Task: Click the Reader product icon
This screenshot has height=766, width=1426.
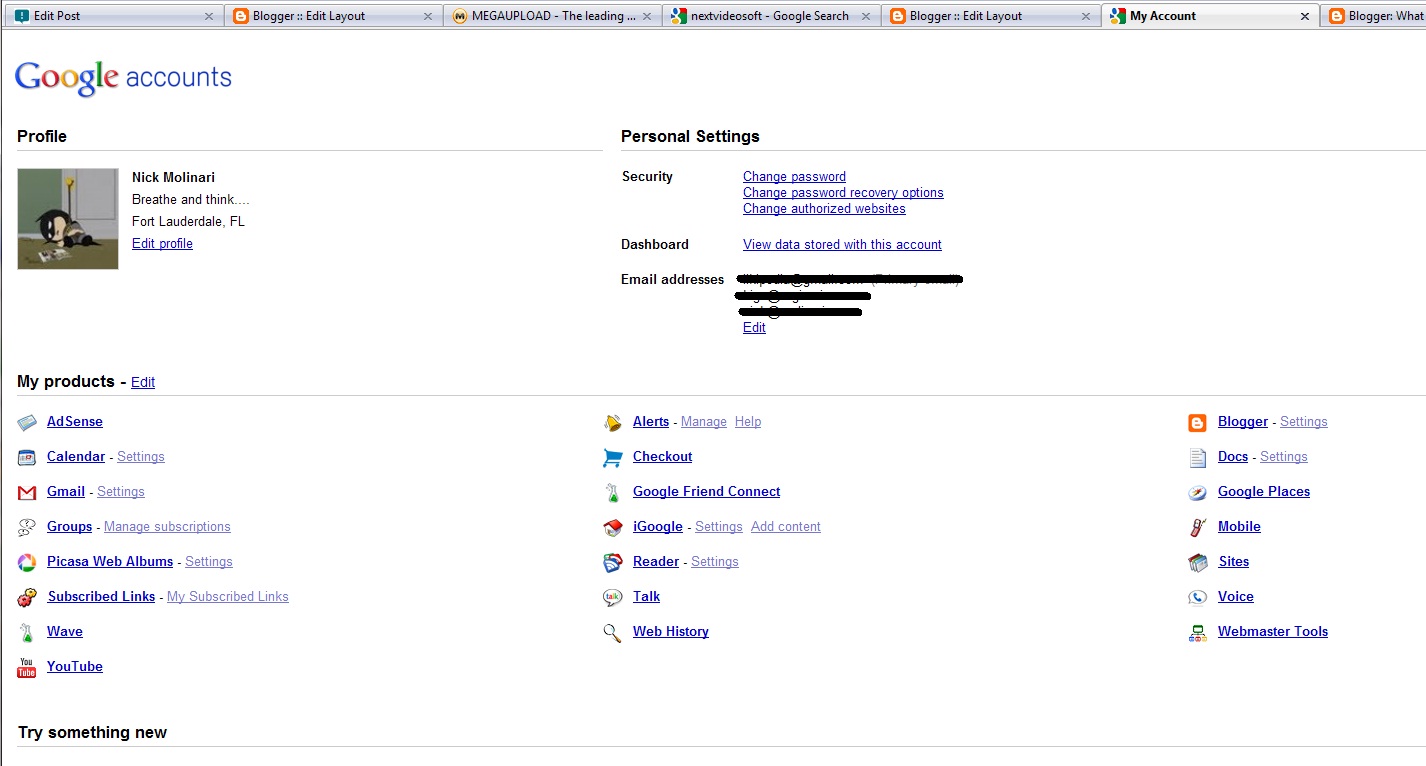Action: coord(613,562)
